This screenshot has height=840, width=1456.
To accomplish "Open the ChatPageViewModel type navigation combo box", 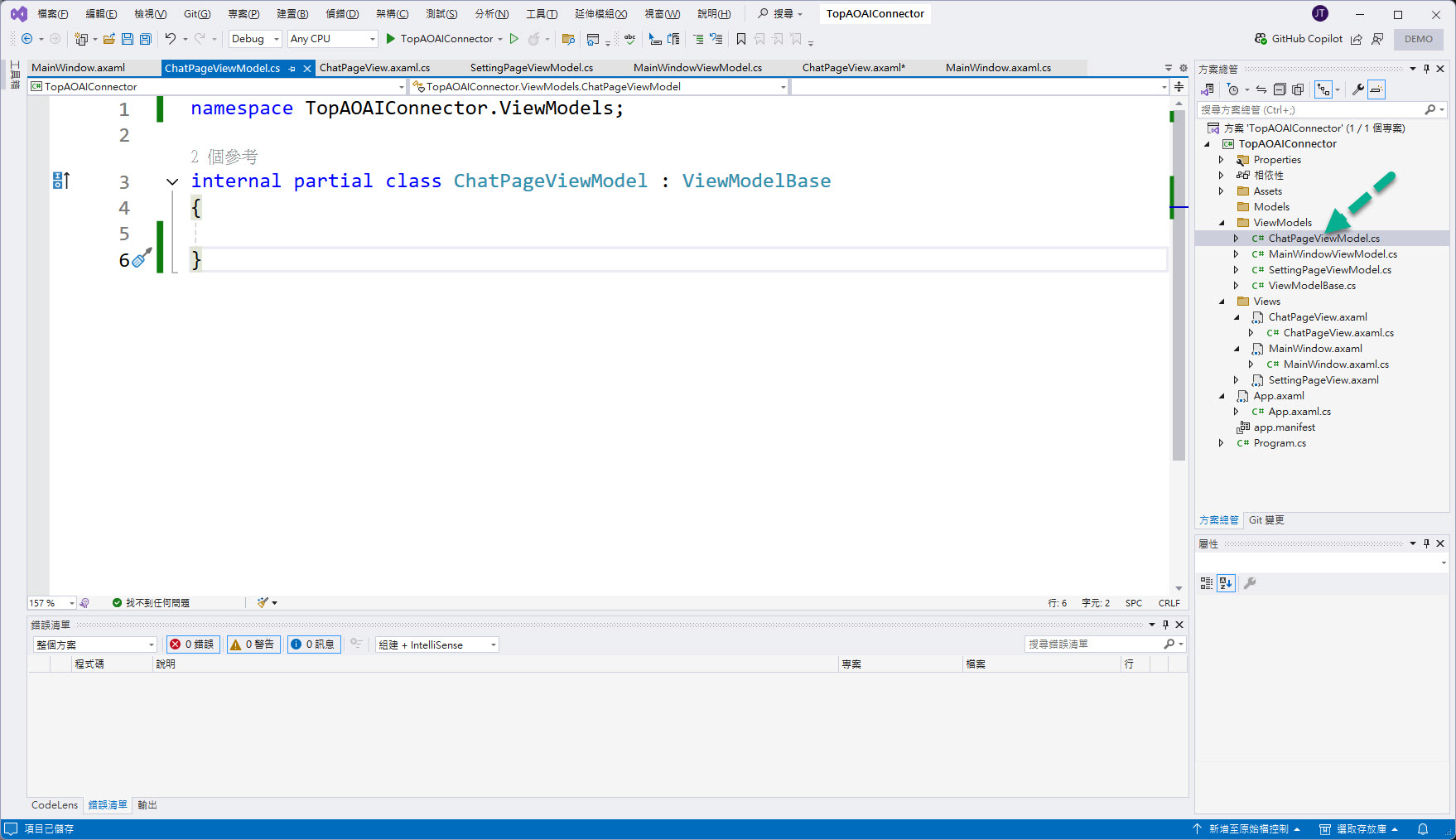I will [x=599, y=86].
